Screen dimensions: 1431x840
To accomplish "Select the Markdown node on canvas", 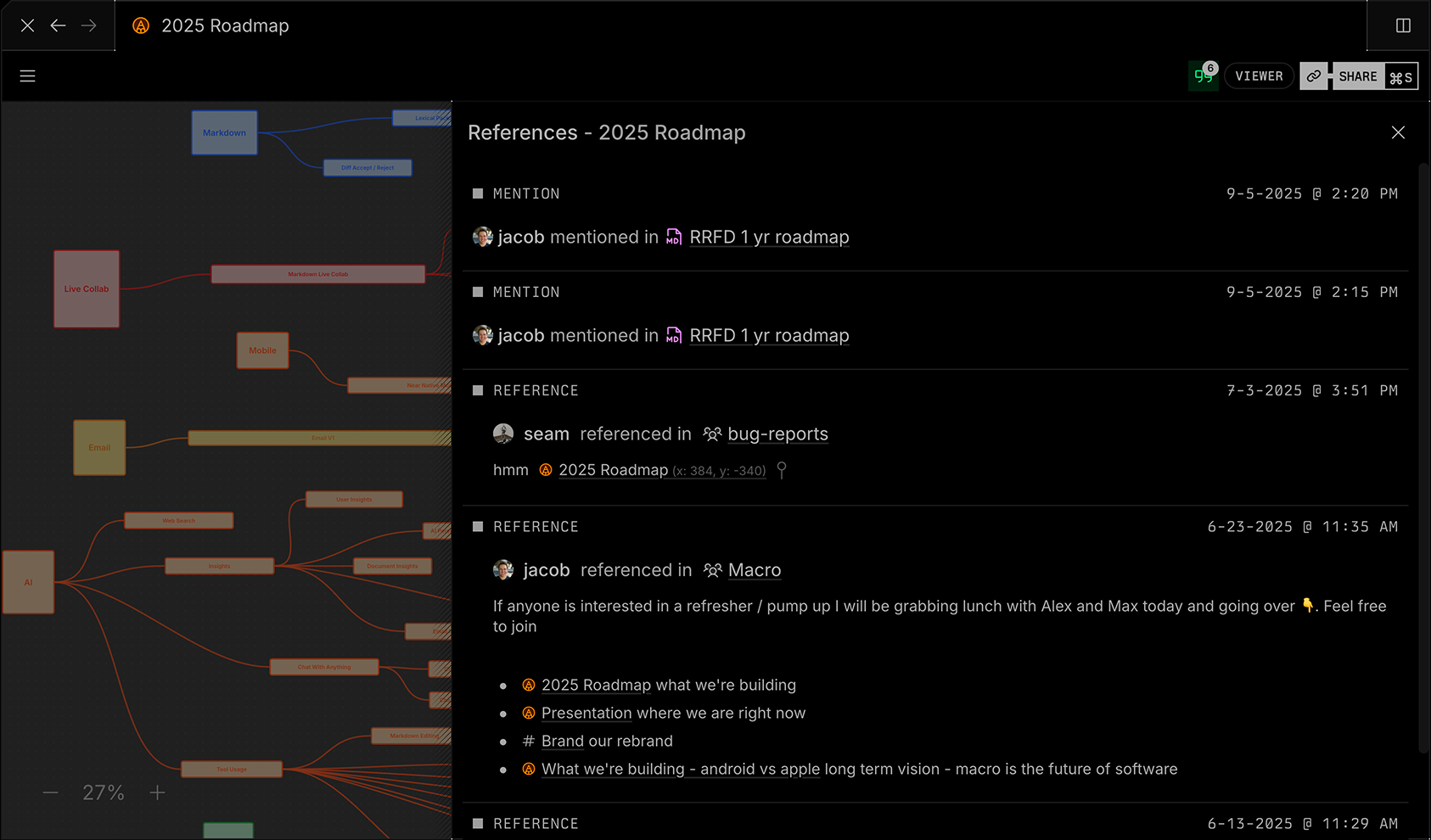I will pyautogui.click(x=224, y=132).
